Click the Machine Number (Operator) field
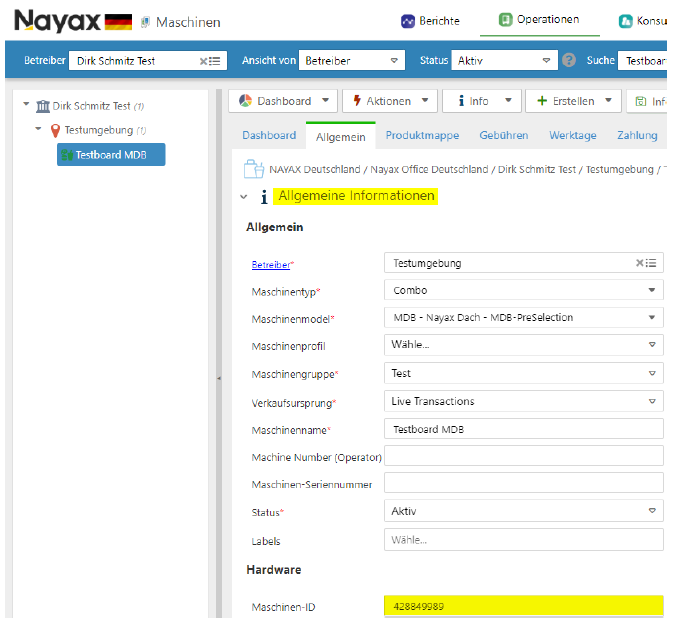679x620 pixels. click(524, 456)
